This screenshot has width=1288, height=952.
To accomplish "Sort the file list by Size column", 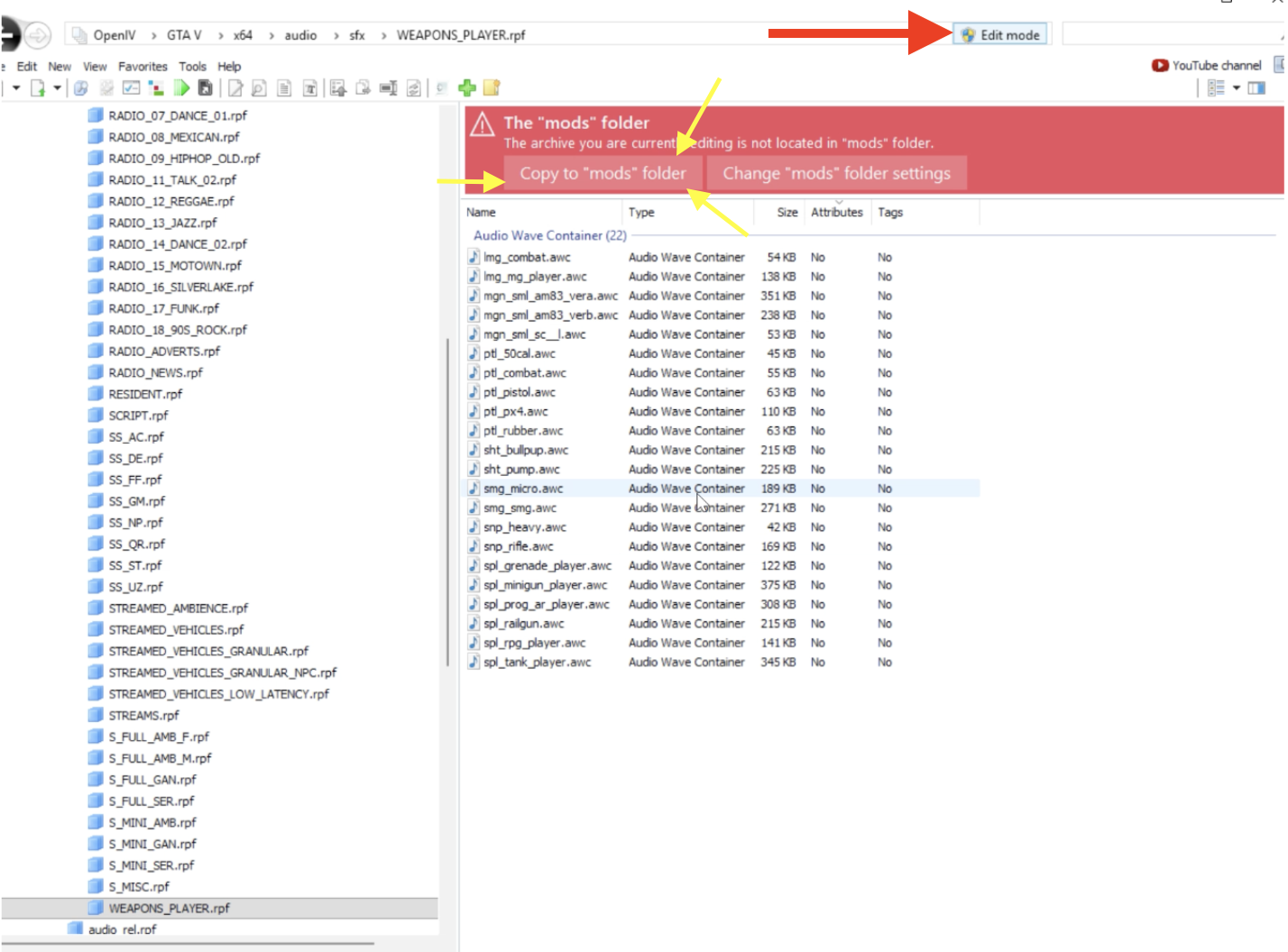I will [x=787, y=213].
